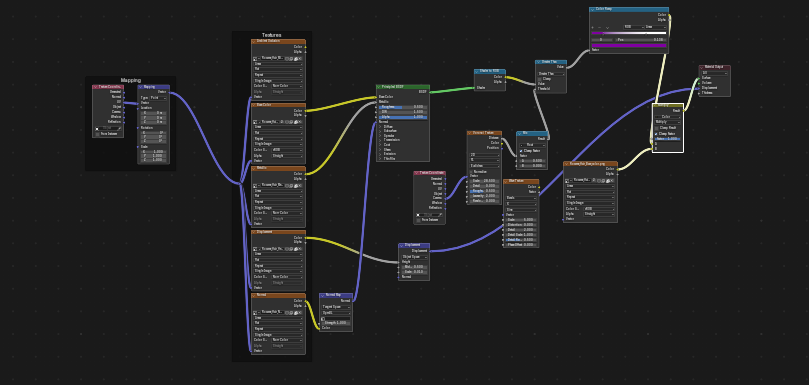This screenshot has width=809, height=385.
Task: Remove the active Color Ramp stop
Action: click(x=600, y=27)
